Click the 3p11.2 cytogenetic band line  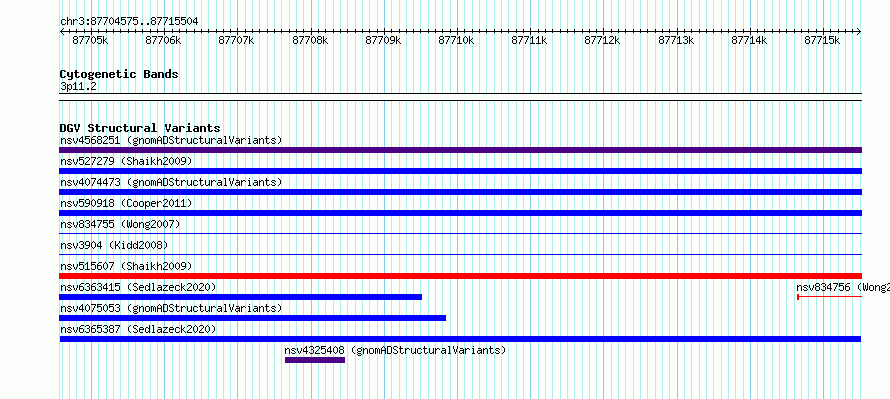coord(460,97)
